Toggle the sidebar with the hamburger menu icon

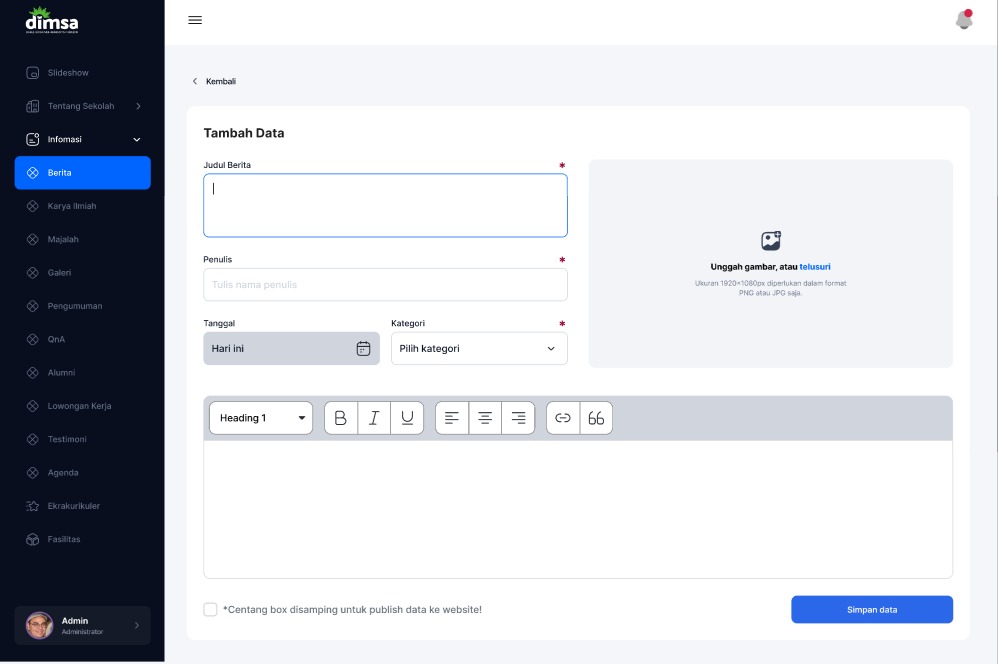point(195,20)
